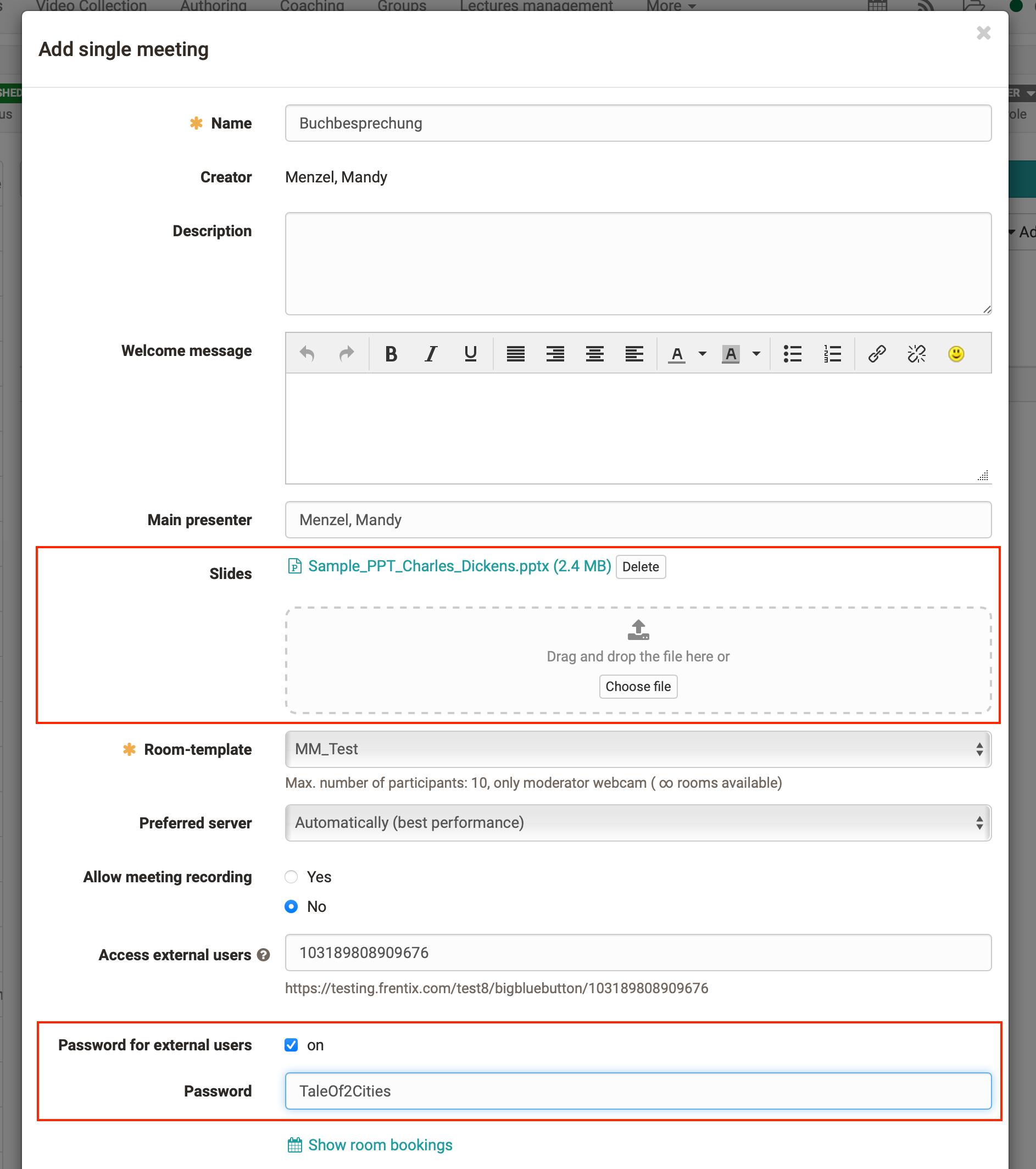Open the emoji smiley picker
Screen dimensions: 1036x1169
point(956,354)
